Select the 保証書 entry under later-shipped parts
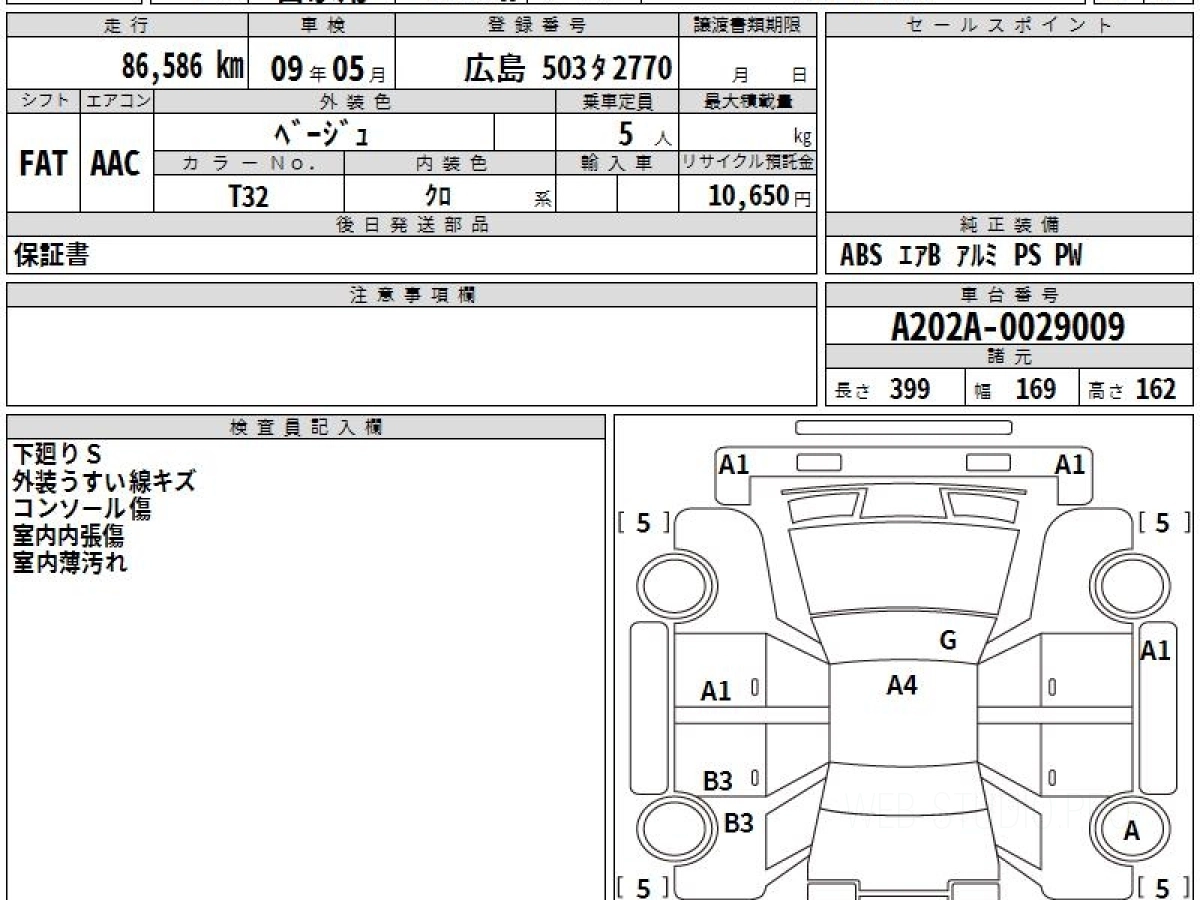 point(51,256)
